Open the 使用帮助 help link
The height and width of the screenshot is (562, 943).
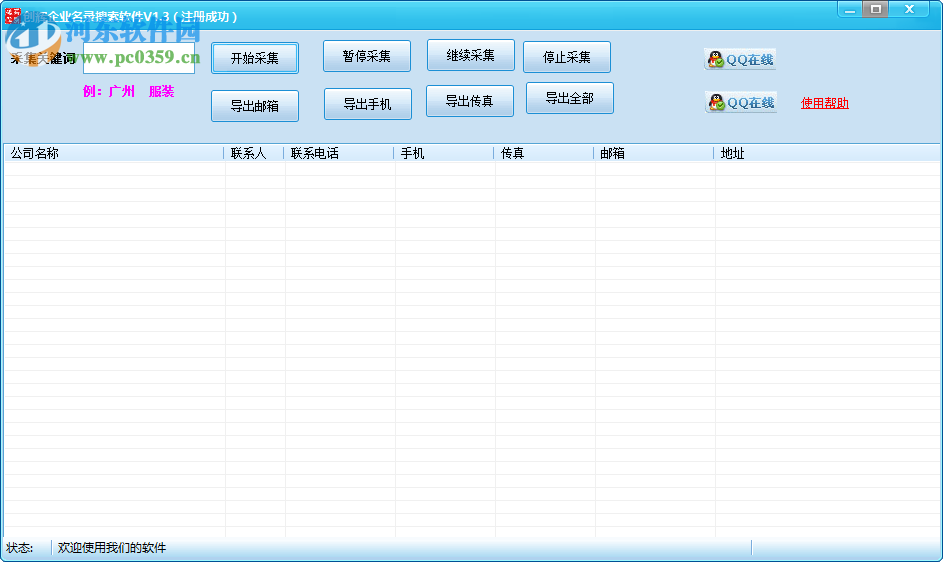825,103
